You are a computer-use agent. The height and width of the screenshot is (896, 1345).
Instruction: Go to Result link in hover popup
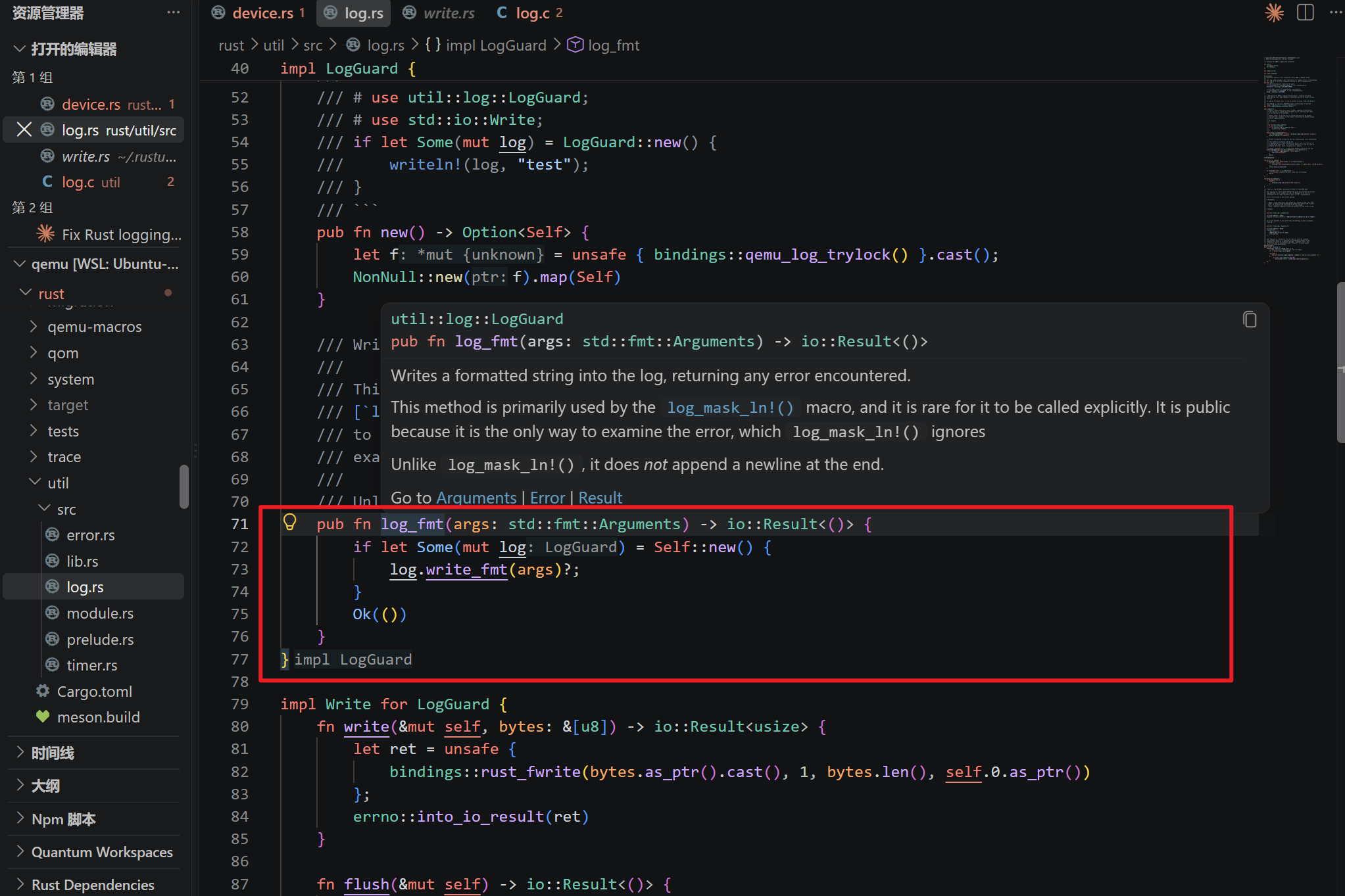(x=600, y=498)
